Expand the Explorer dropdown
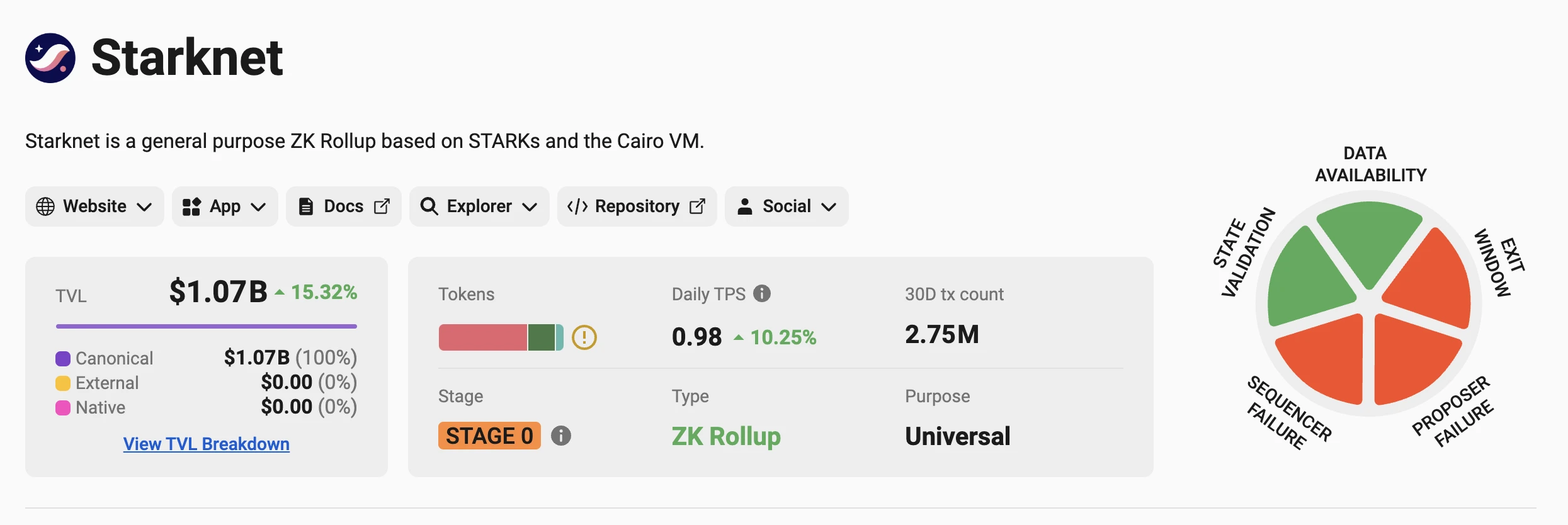This screenshot has width=1568, height=525. point(479,206)
